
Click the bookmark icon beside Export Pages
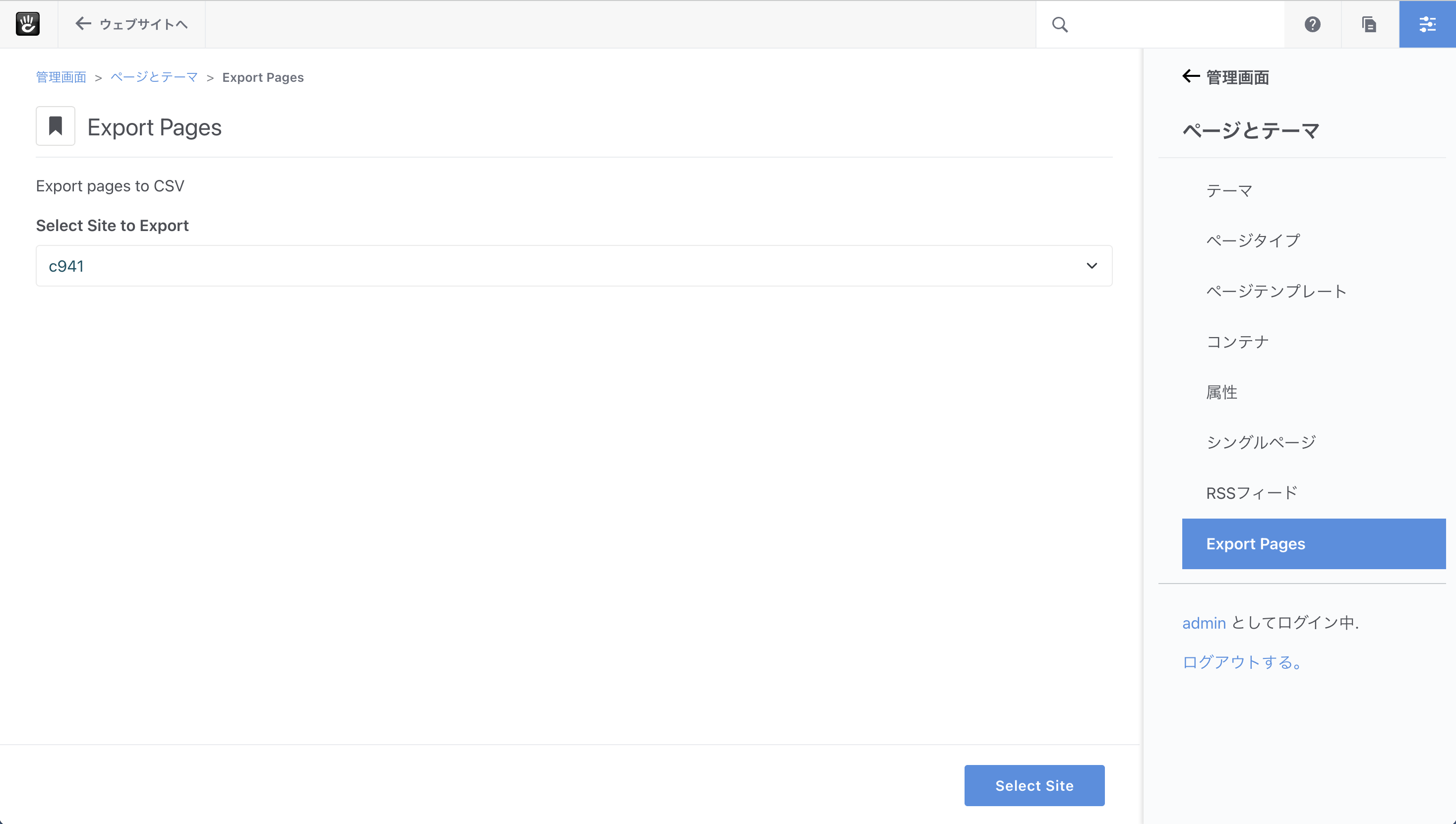coord(56,125)
